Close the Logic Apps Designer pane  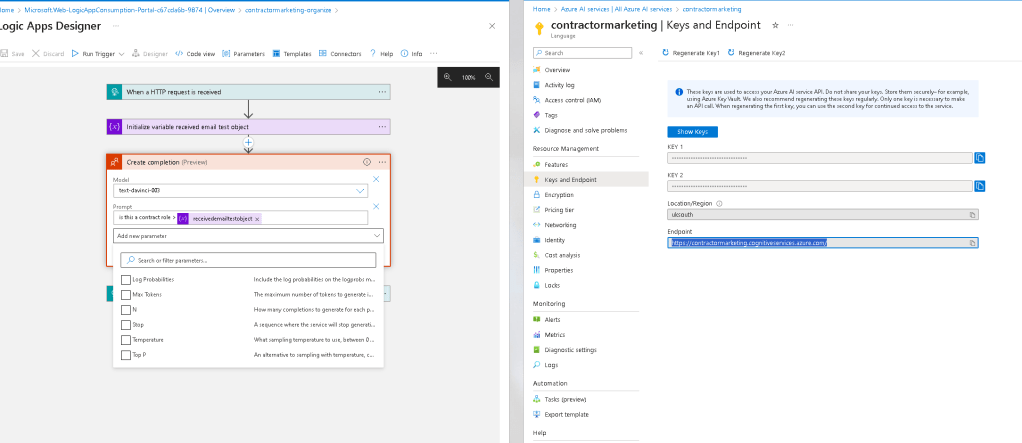[x=492, y=26]
